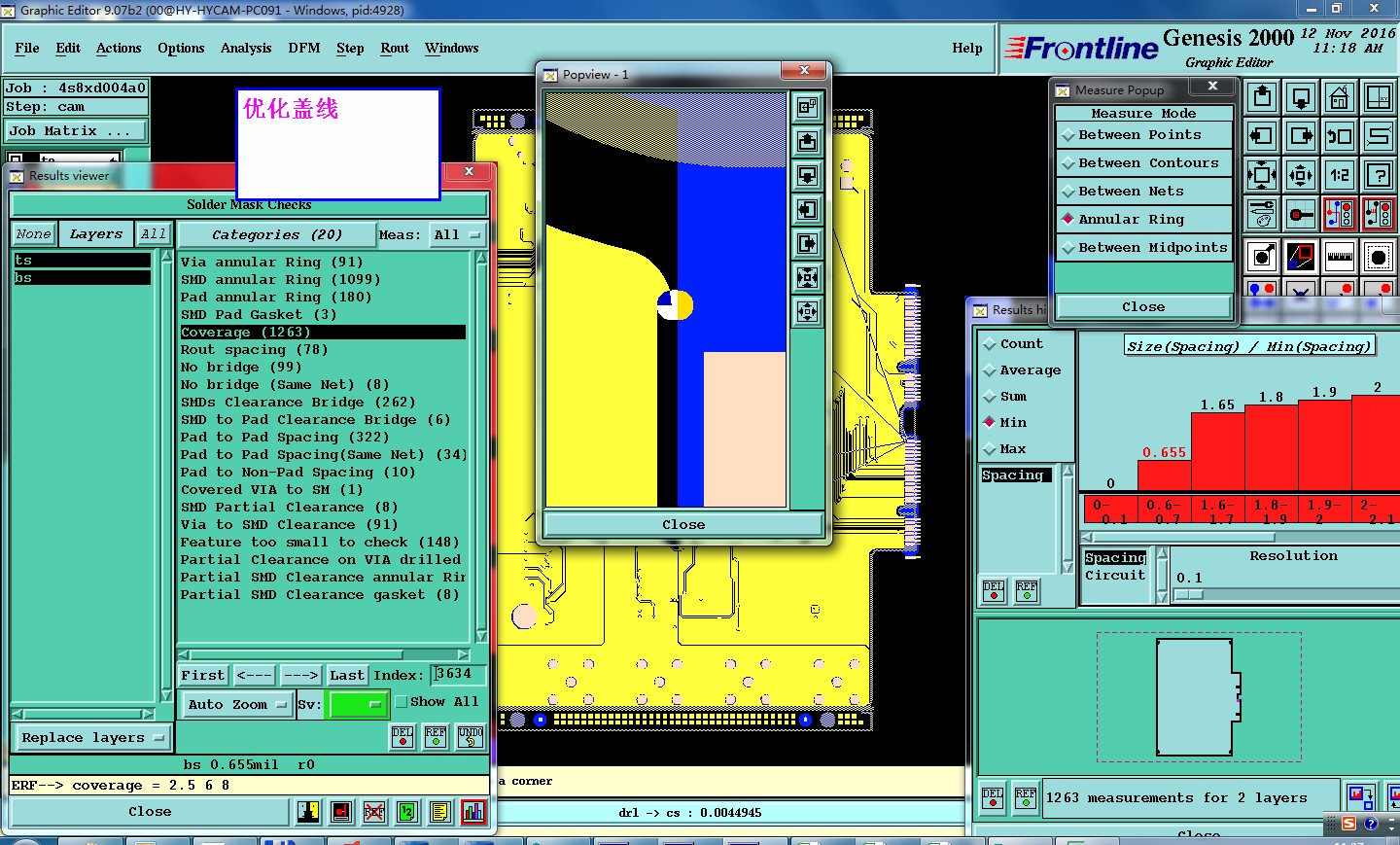Select Average statistic option
The height and width of the screenshot is (845, 1400).
click(x=1022, y=370)
